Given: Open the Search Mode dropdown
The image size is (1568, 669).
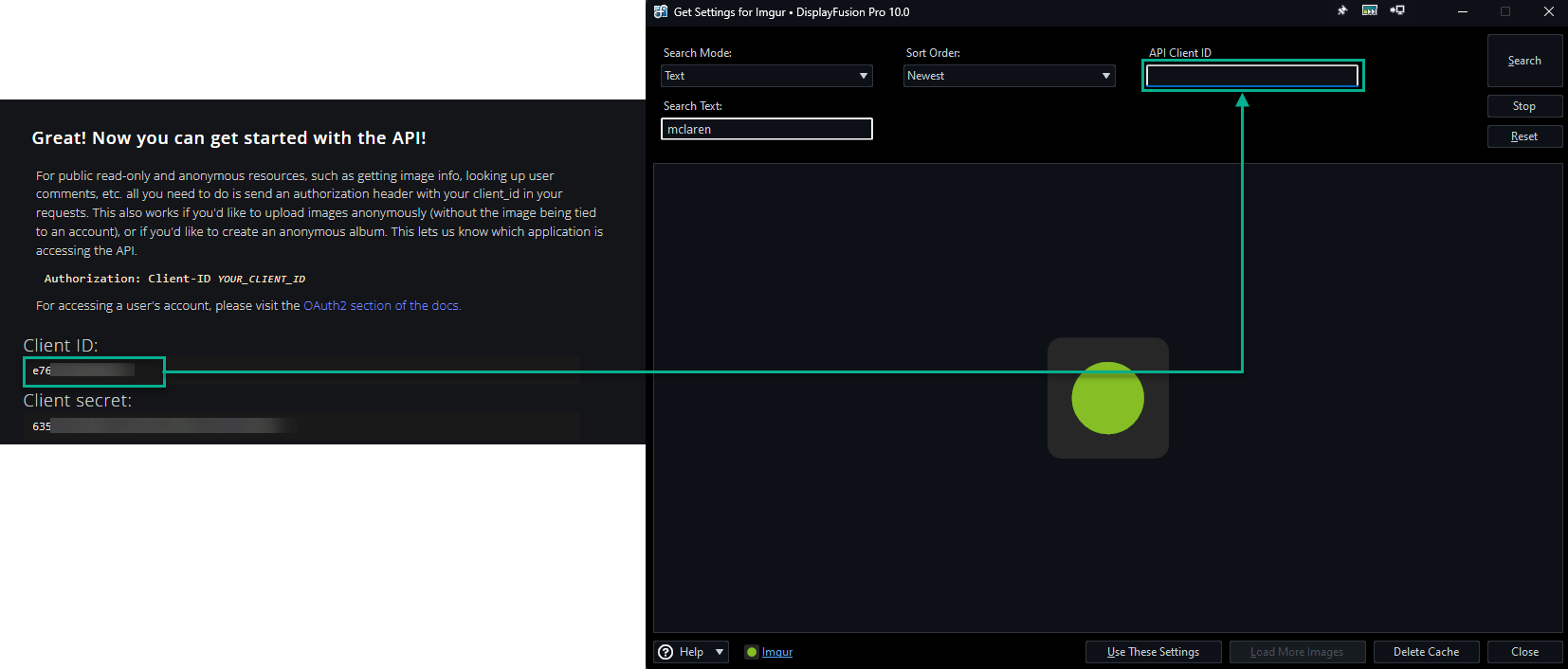Looking at the screenshot, I should tap(766, 76).
